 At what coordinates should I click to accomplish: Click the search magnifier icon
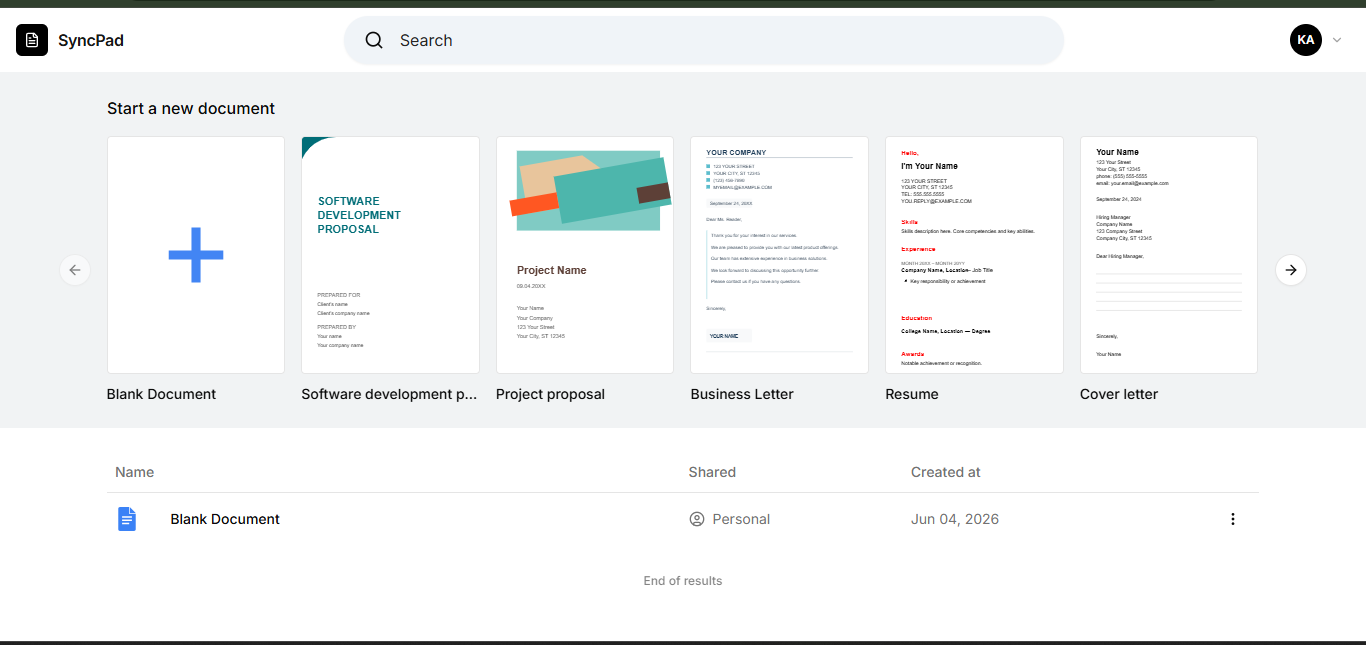coord(374,40)
